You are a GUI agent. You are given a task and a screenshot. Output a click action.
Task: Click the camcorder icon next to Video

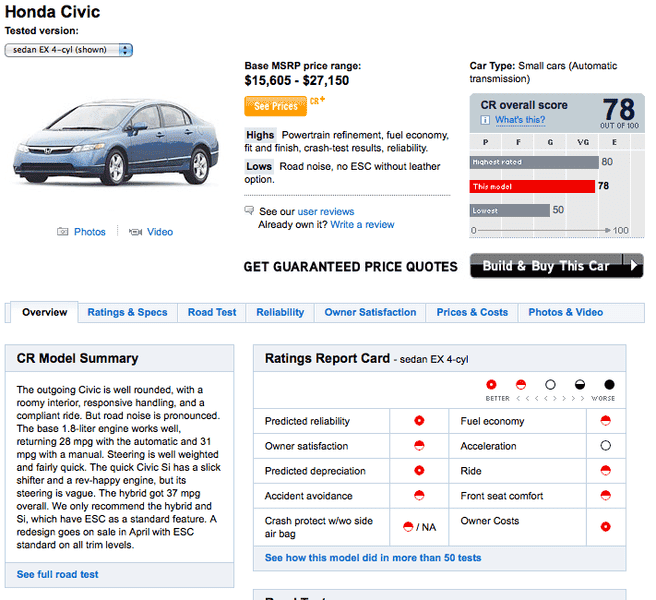(135, 232)
